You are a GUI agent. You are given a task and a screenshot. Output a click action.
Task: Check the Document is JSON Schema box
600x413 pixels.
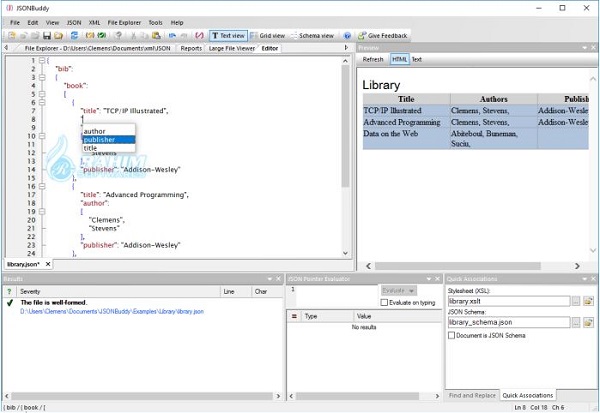(453, 336)
